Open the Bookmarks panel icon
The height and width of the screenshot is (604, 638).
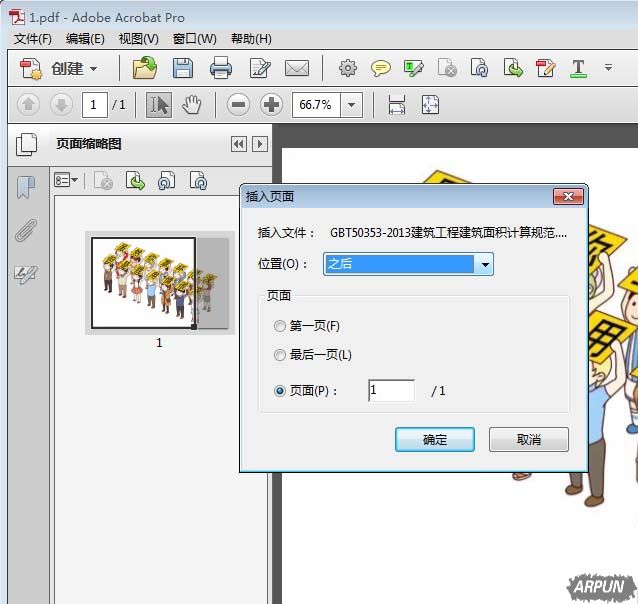coord(26,188)
